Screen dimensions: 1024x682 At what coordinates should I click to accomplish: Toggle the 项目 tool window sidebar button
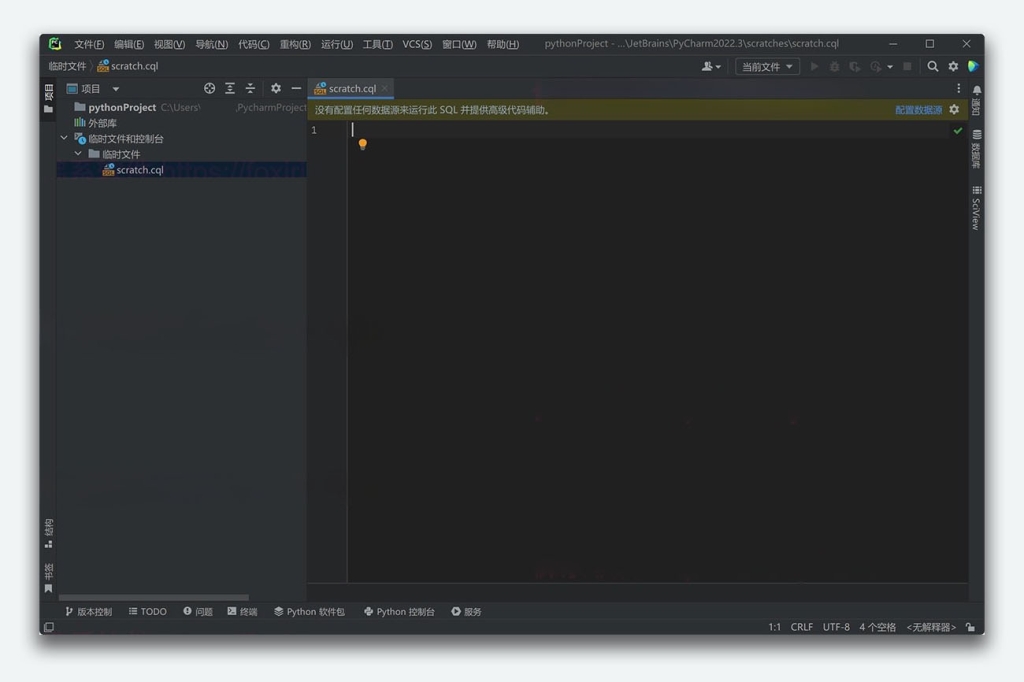coord(48,98)
